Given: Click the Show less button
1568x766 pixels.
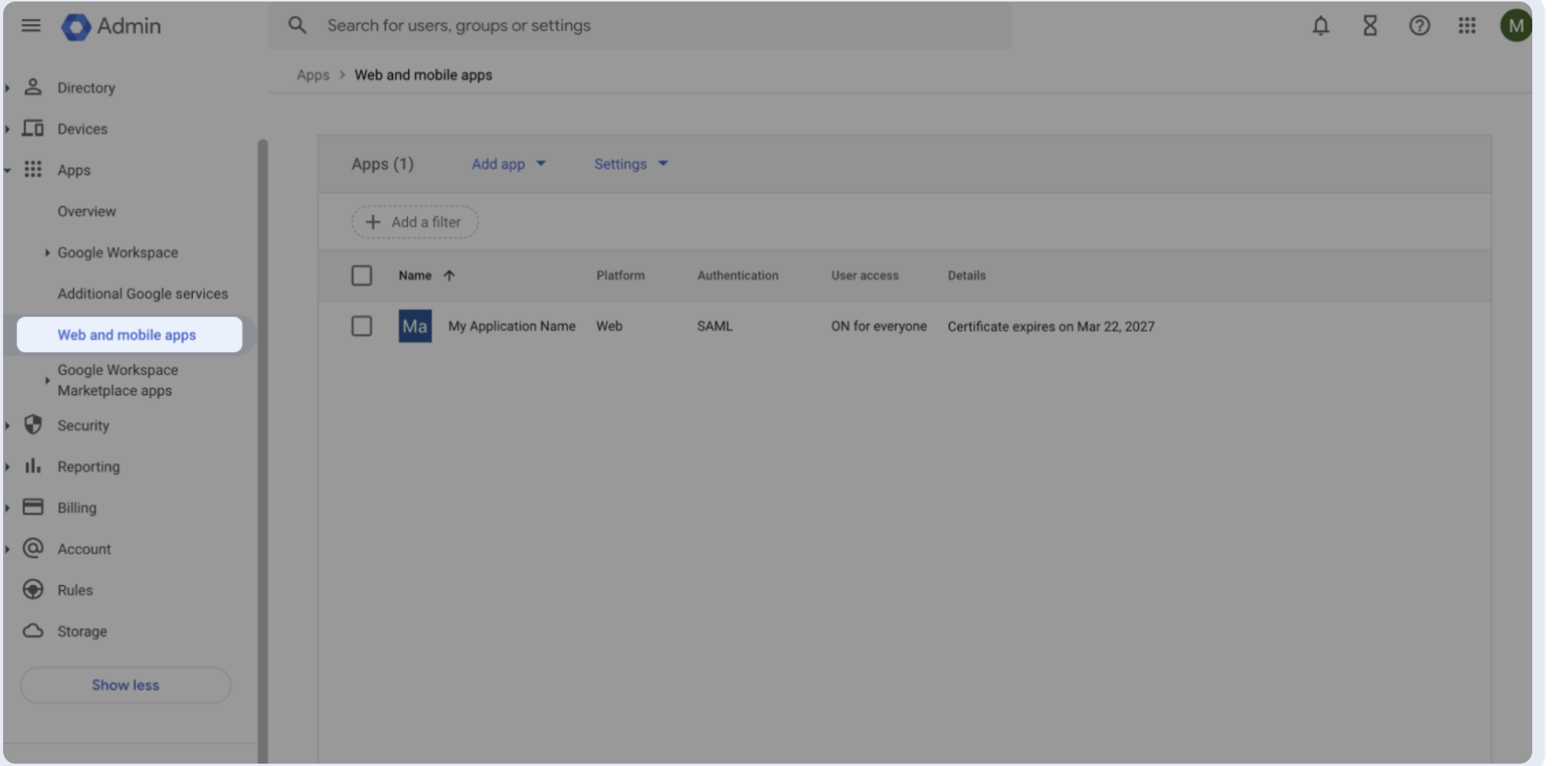Looking at the screenshot, I should 125,685.
